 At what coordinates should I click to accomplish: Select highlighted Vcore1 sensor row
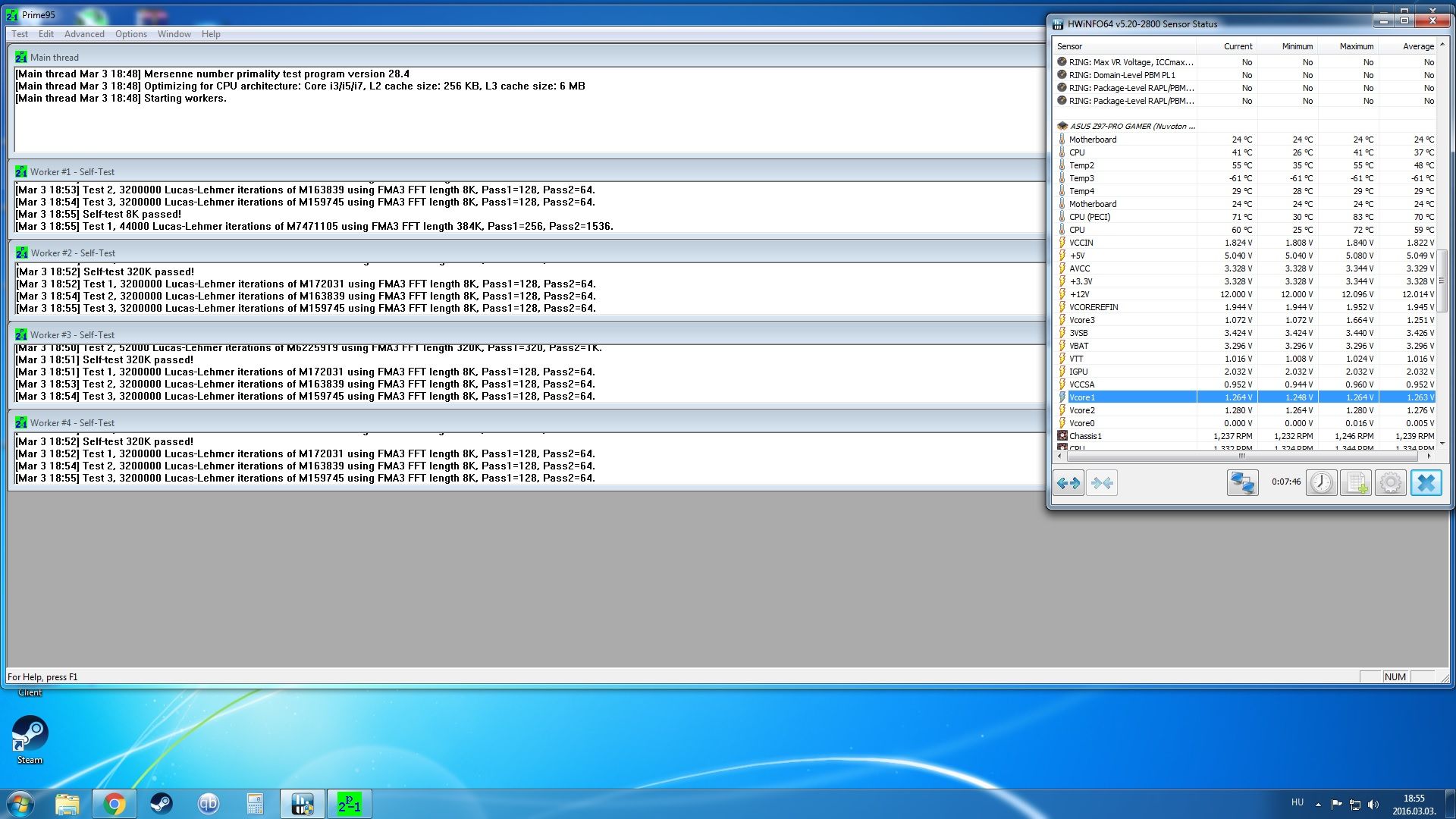[x=1245, y=397]
